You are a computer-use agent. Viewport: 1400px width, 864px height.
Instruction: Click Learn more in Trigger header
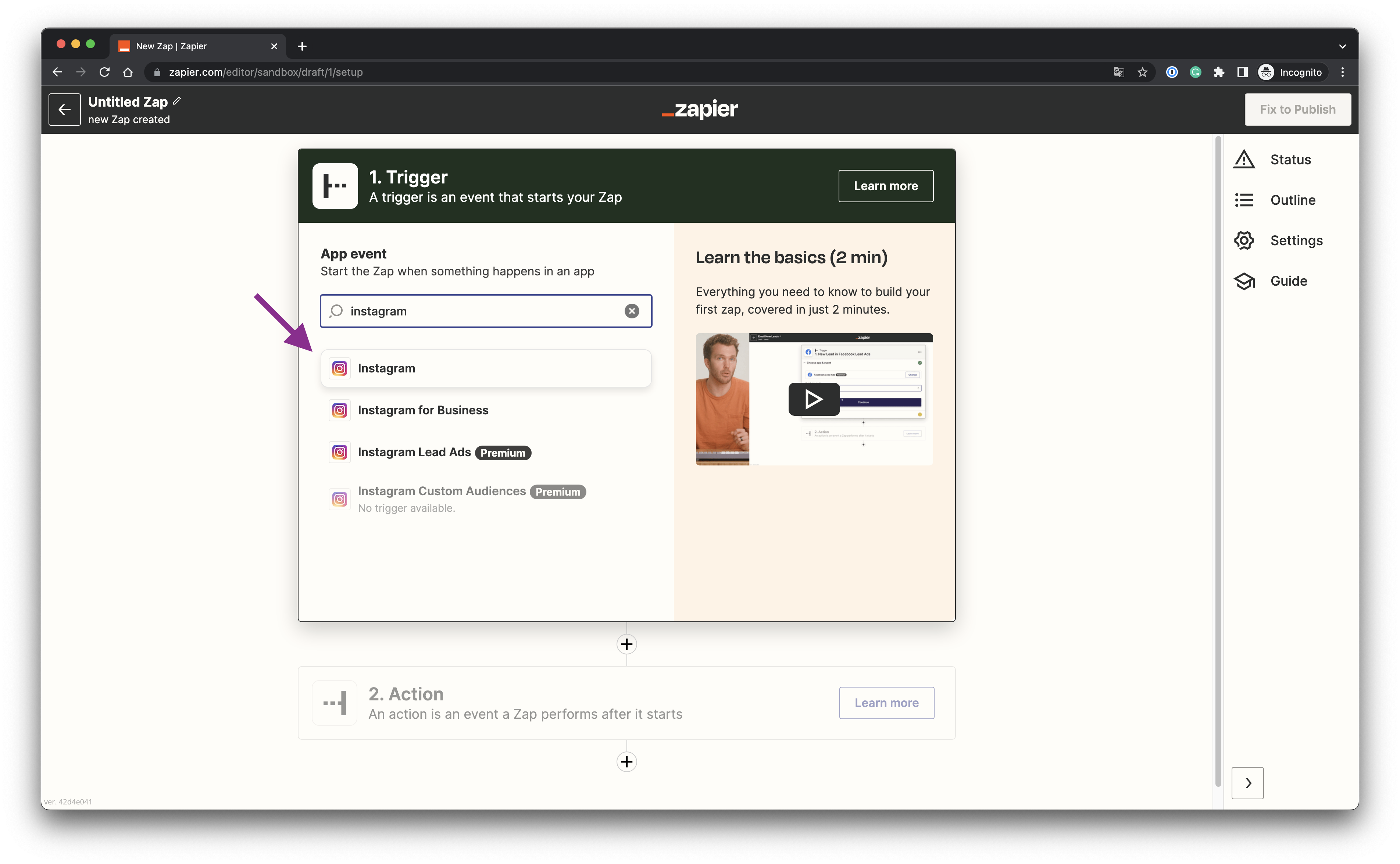[x=886, y=186]
